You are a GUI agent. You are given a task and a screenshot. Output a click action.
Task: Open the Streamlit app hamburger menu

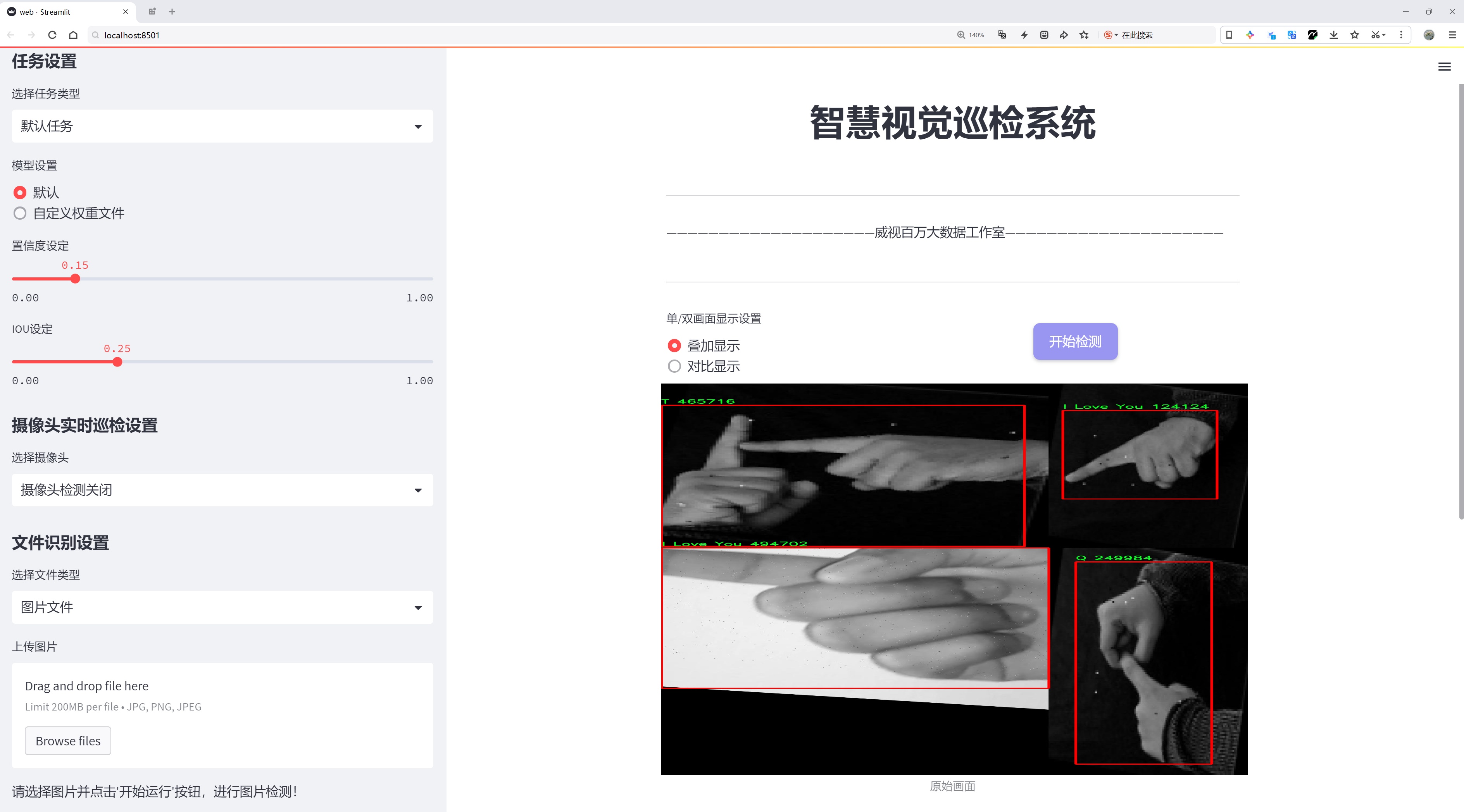point(1444,67)
